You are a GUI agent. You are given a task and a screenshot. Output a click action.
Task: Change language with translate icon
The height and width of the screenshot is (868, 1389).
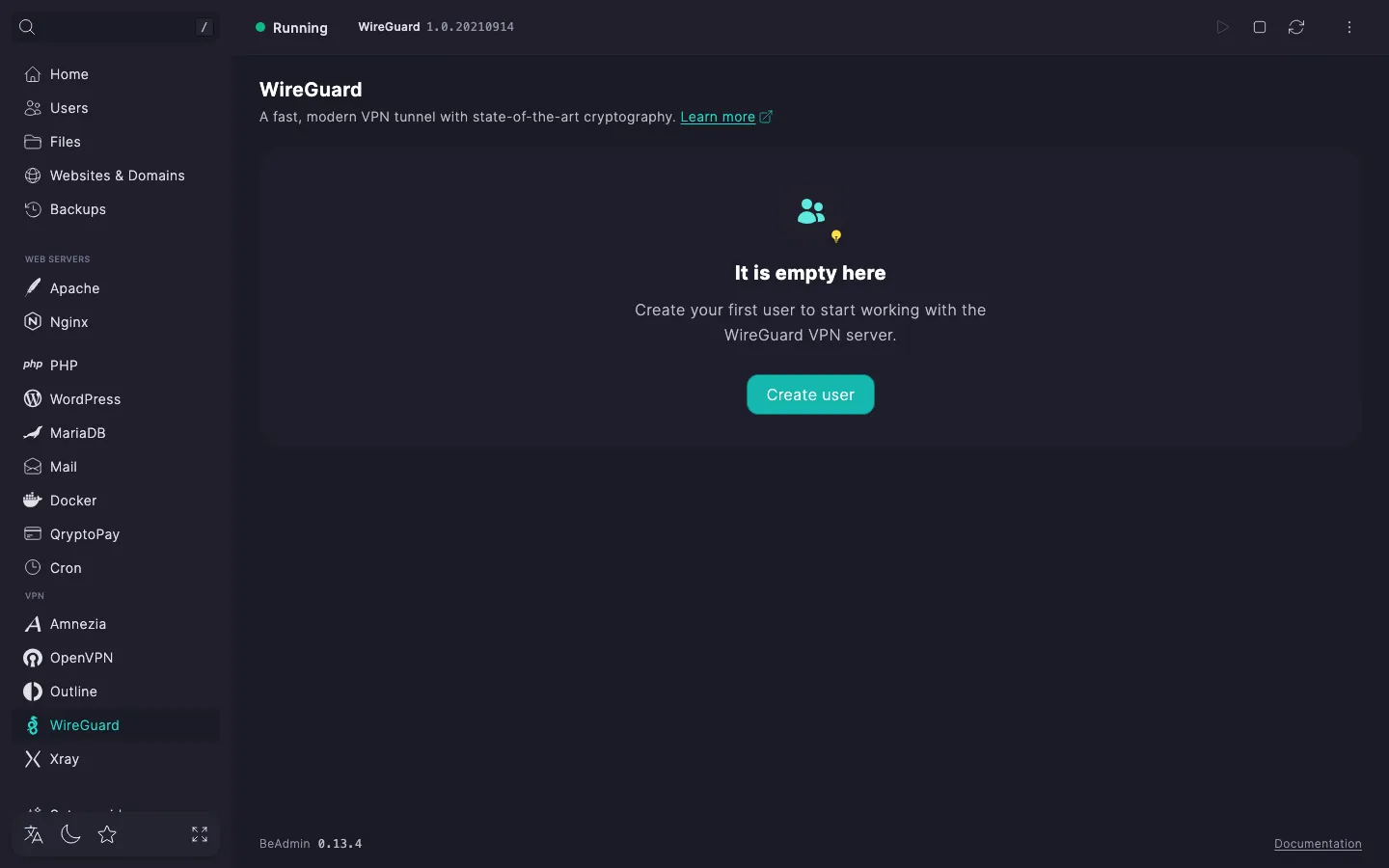tap(34, 834)
